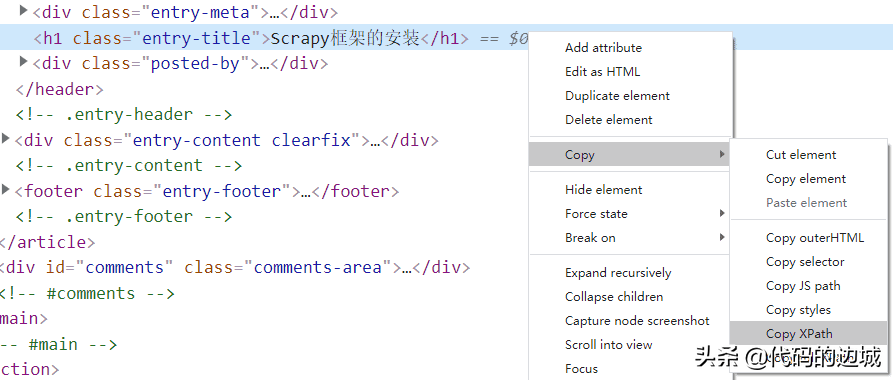Open the Copy submenu item

[x=629, y=154]
